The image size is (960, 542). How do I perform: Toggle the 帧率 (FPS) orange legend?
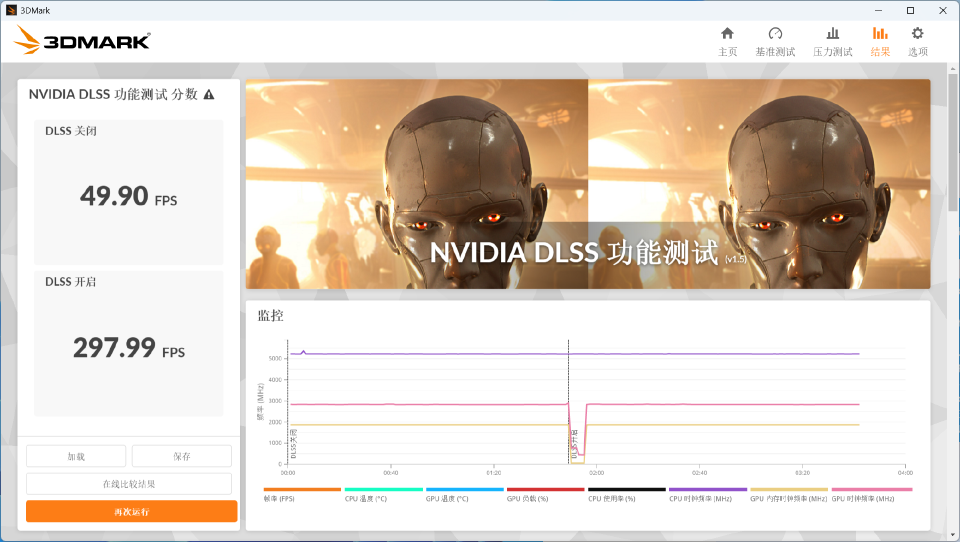tap(302, 494)
